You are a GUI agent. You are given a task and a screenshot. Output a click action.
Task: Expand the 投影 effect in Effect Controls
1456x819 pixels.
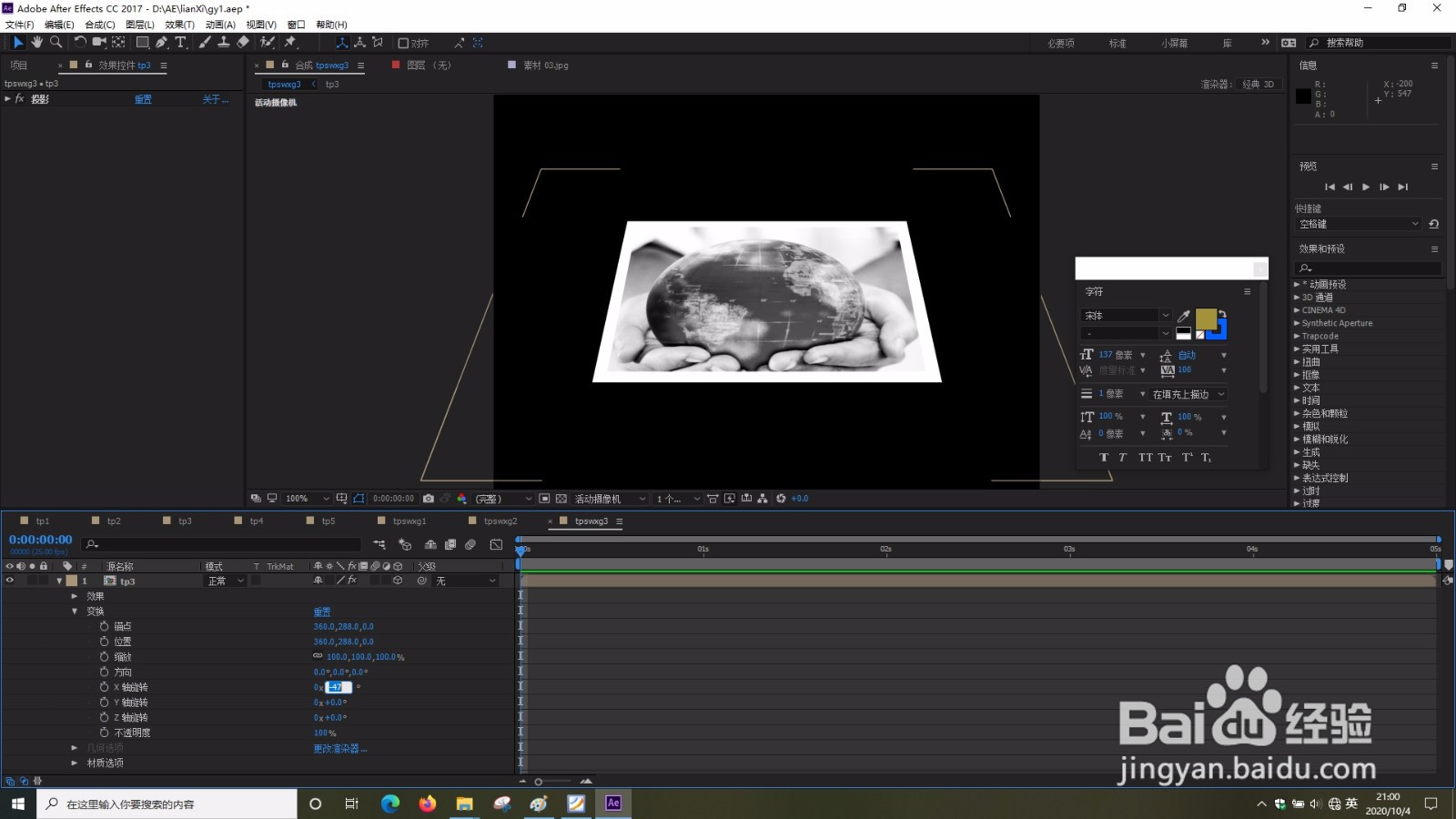tap(7, 99)
